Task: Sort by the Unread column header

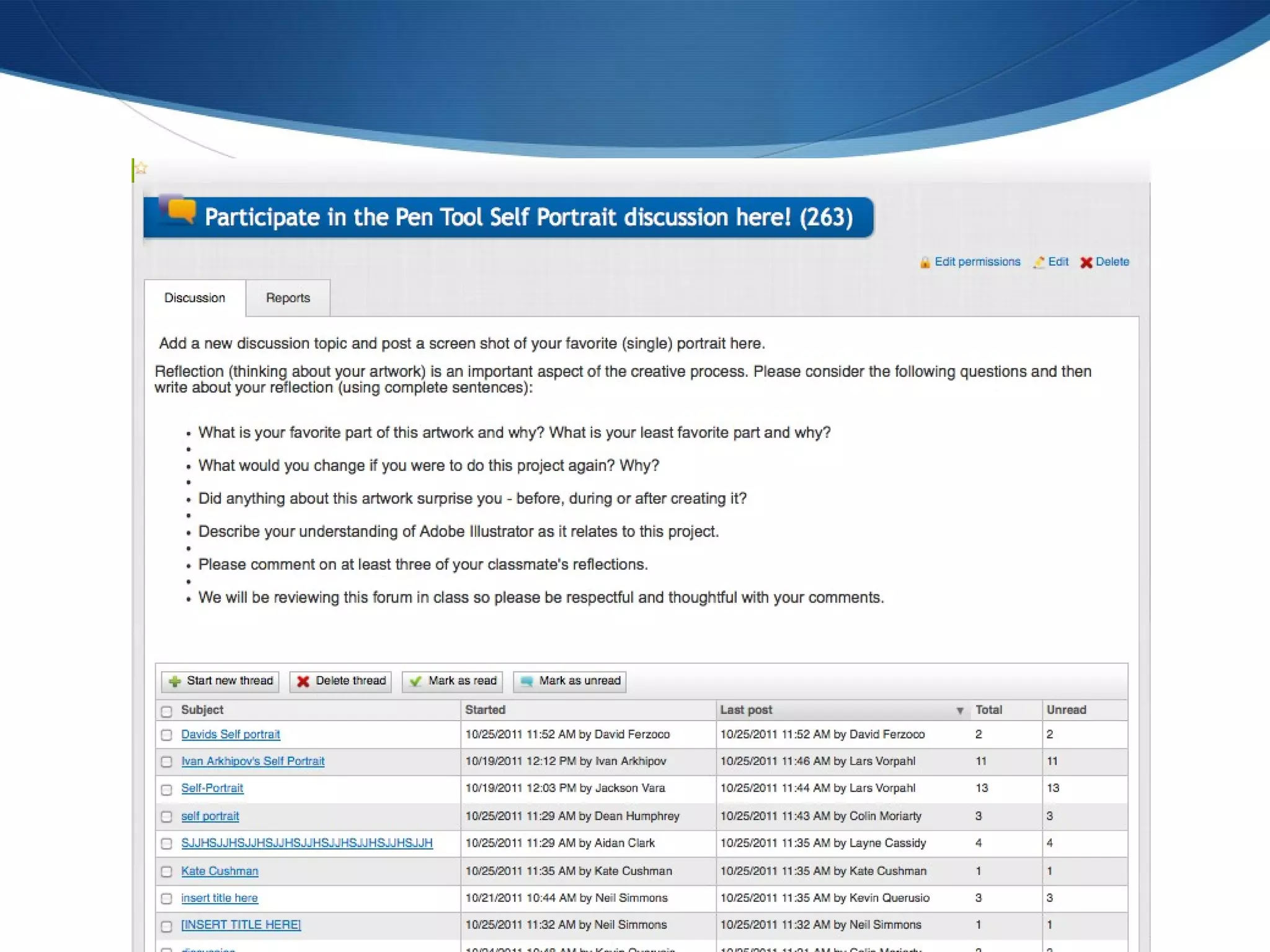Action: click(1066, 710)
